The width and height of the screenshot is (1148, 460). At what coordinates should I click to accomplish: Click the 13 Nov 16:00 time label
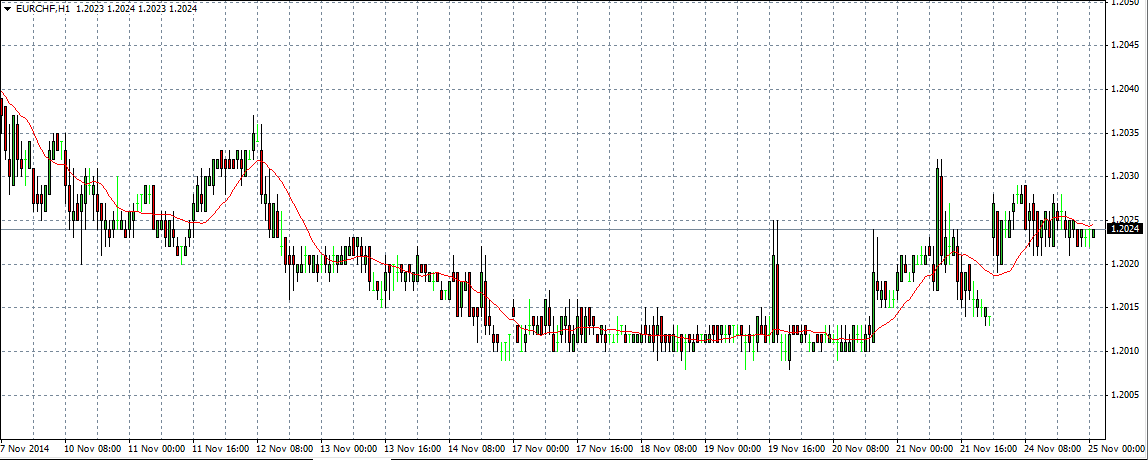pos(412,447)
